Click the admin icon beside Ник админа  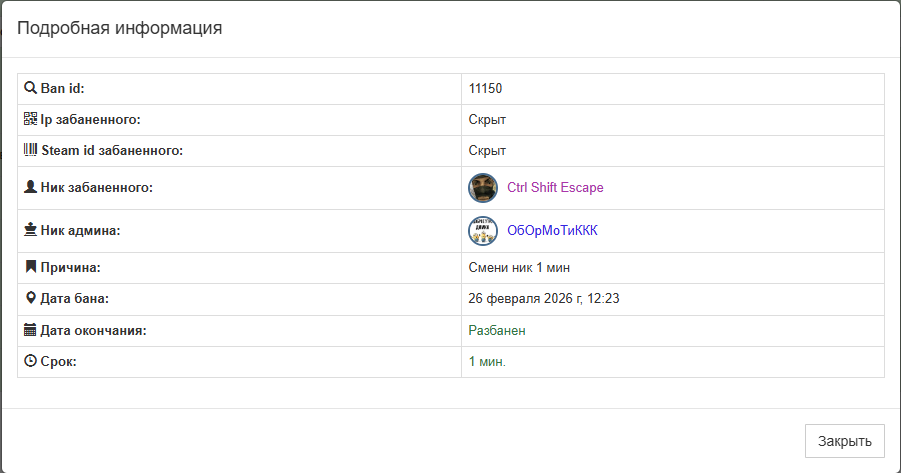pyautogui.click(x=30, y=230)
